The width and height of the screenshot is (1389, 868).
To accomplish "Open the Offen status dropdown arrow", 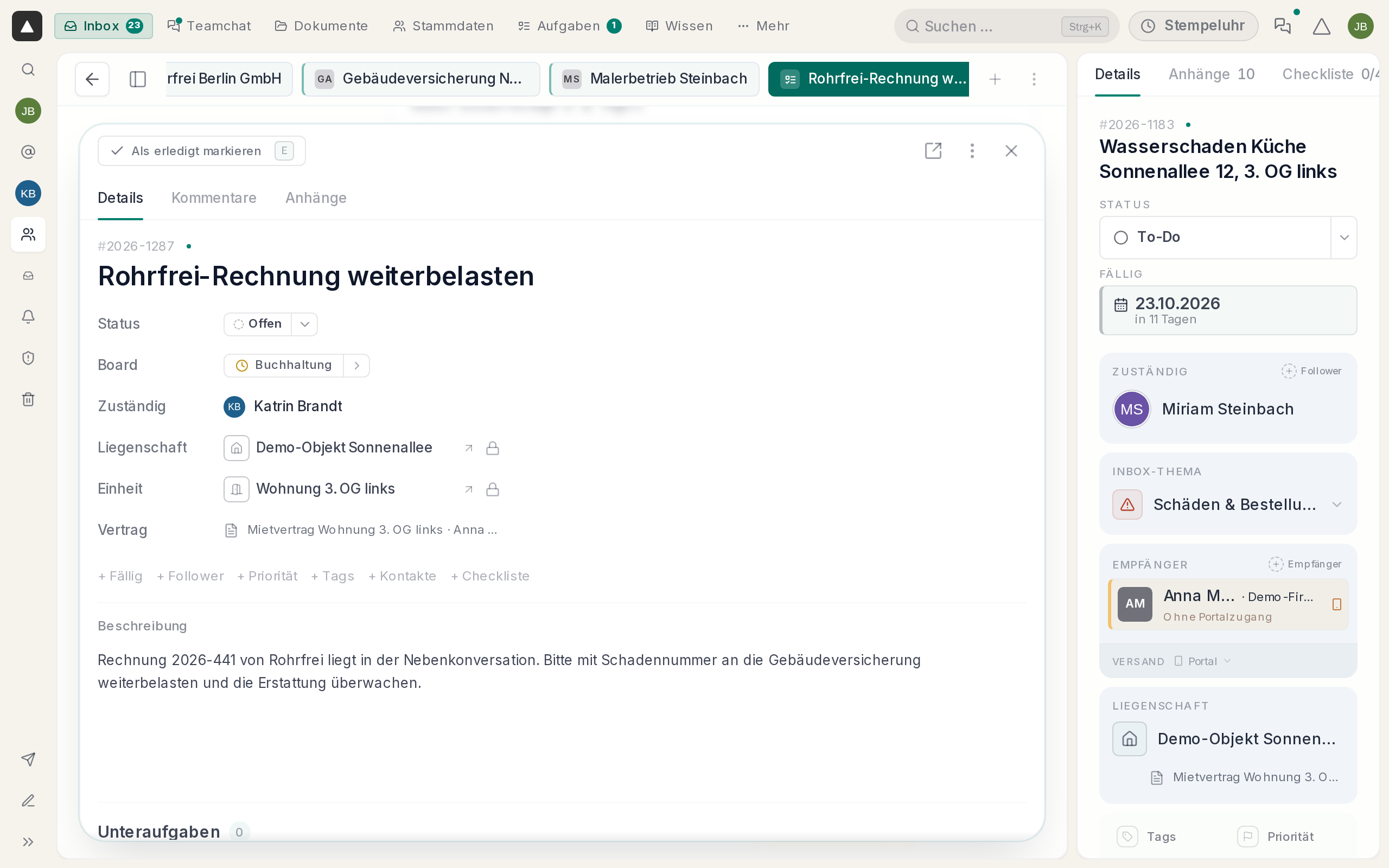I will [x=305, y=324].
